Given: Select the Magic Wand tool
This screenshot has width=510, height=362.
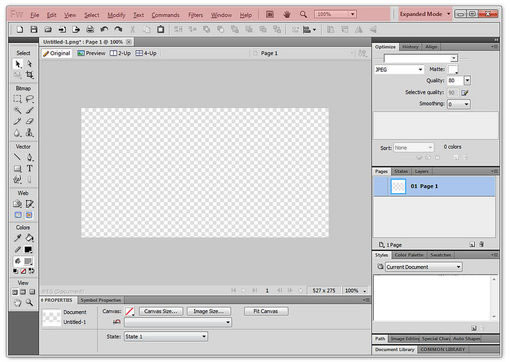Looking at the screenshot, I should (18, 110).
